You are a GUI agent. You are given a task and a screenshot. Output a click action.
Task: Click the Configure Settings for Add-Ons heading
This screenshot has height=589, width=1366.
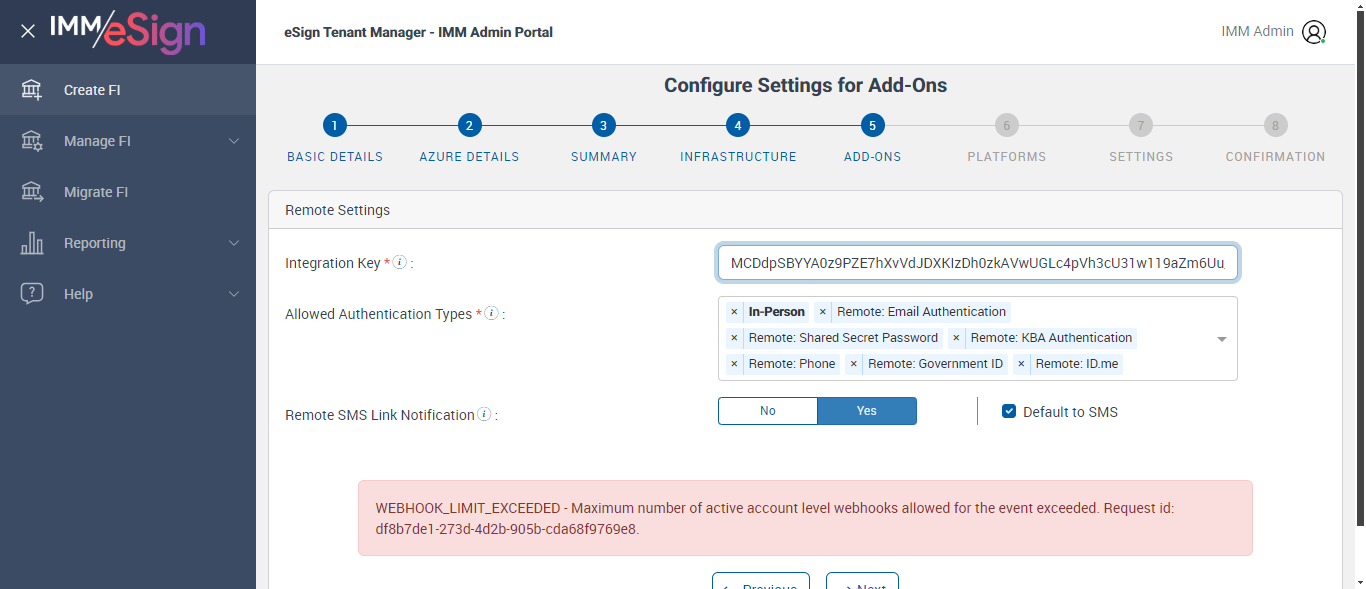805,85
